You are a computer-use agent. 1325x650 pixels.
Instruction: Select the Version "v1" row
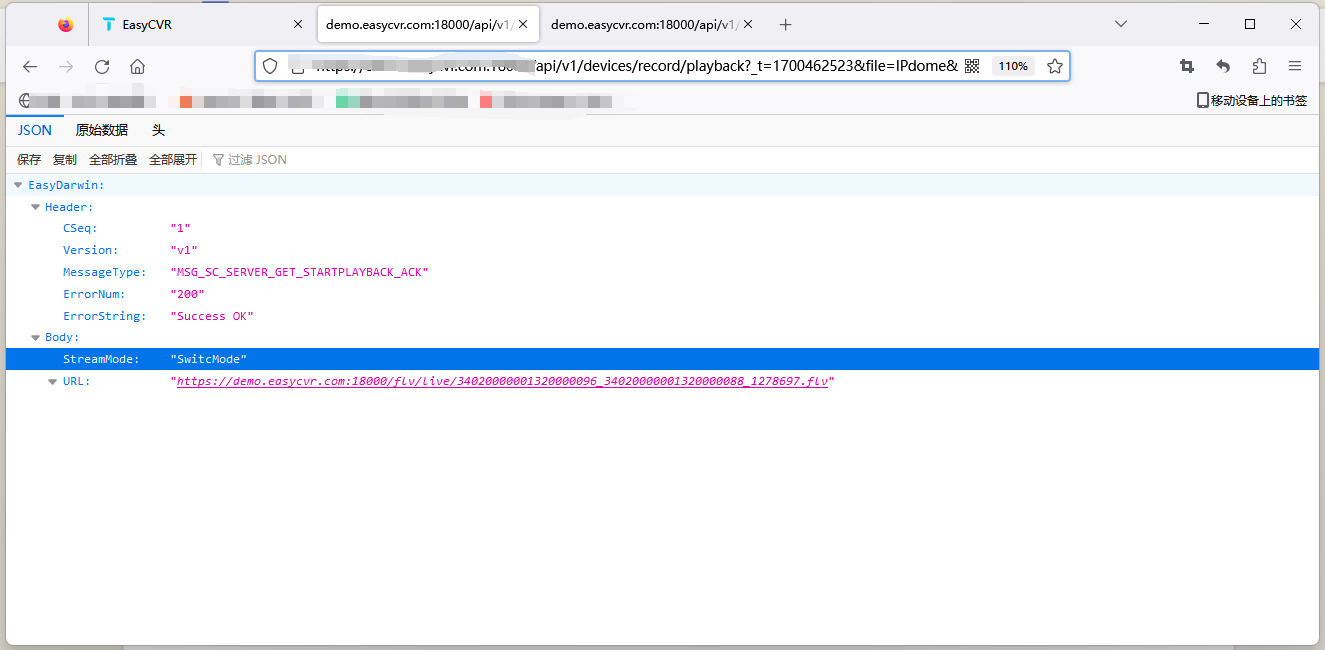pyautogui.click(x=662, y=250)
